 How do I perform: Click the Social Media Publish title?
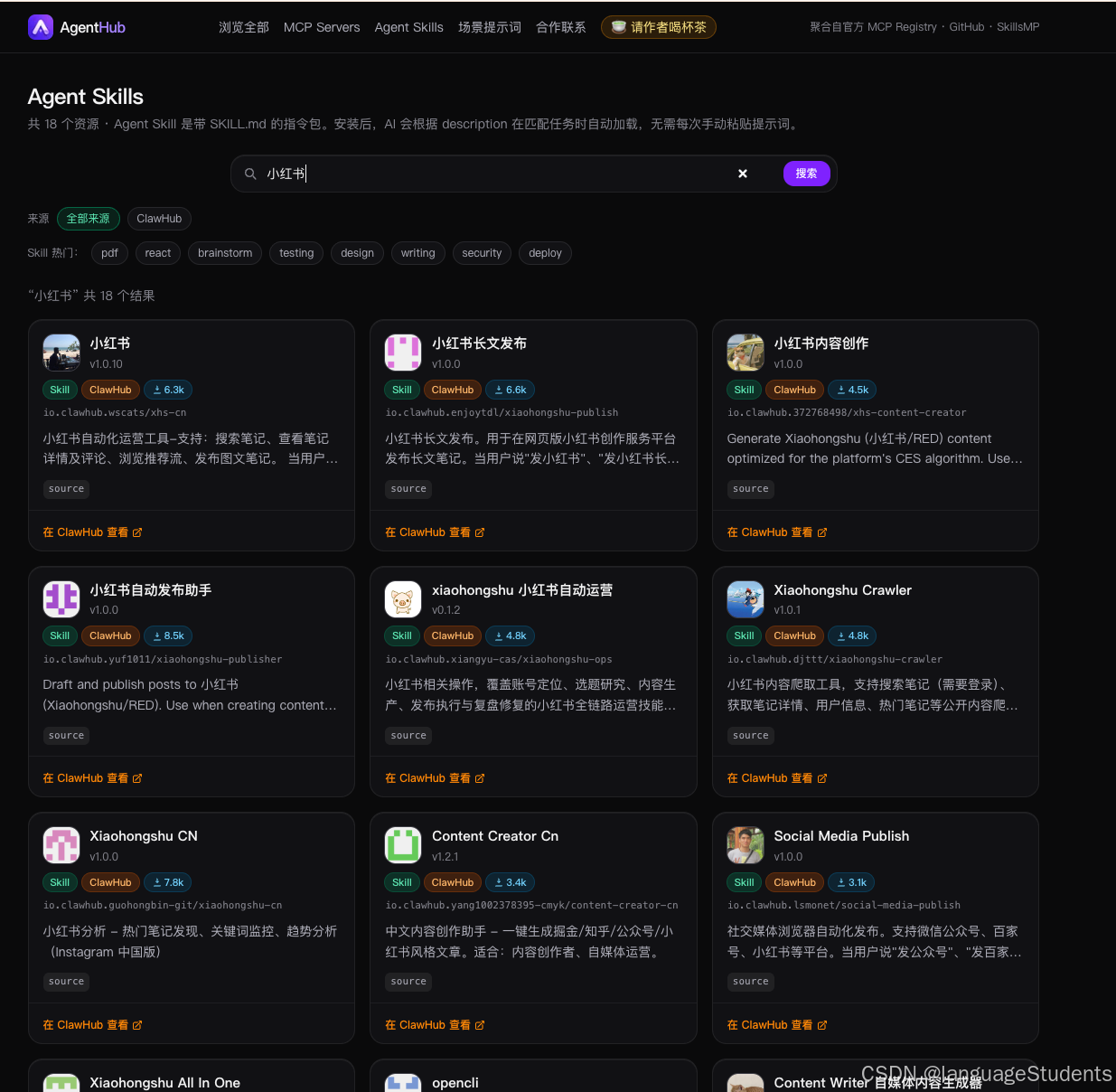[x=842, y=836]
